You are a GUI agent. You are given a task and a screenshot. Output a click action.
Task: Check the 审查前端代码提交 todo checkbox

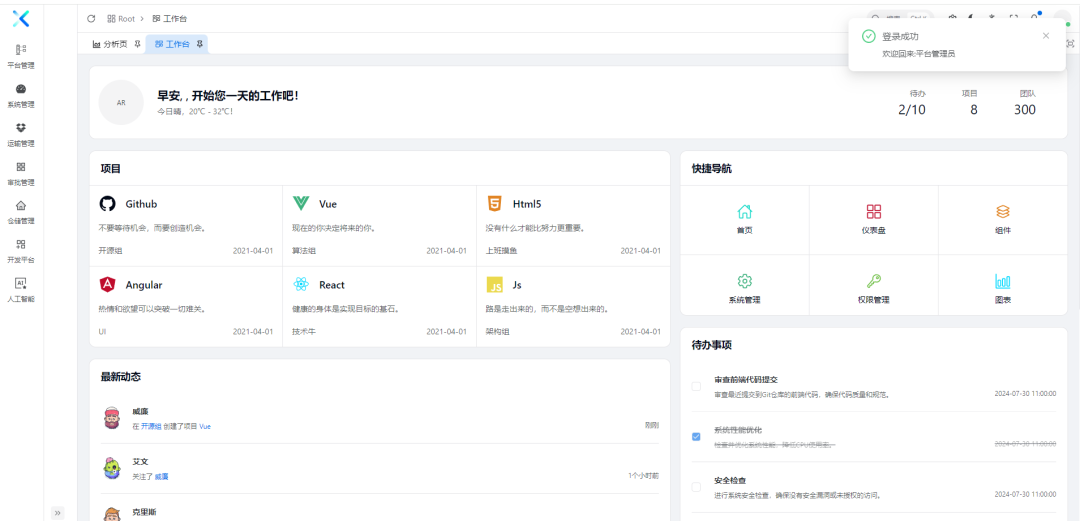click(x=696, y=386)
